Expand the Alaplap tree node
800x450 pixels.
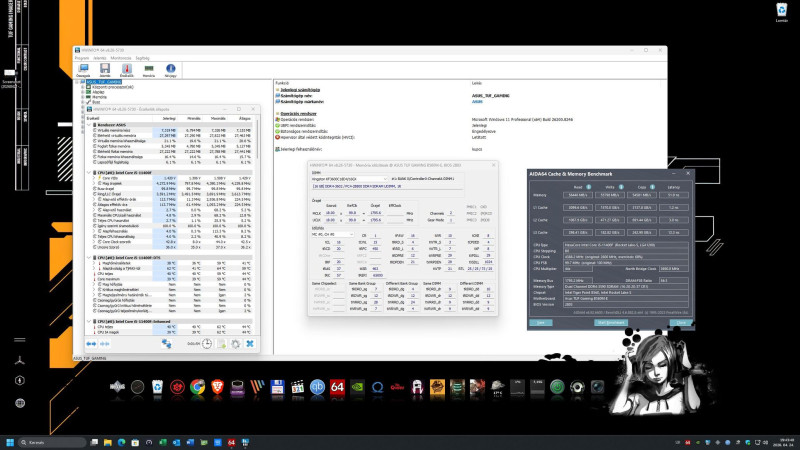coord(83,92)
